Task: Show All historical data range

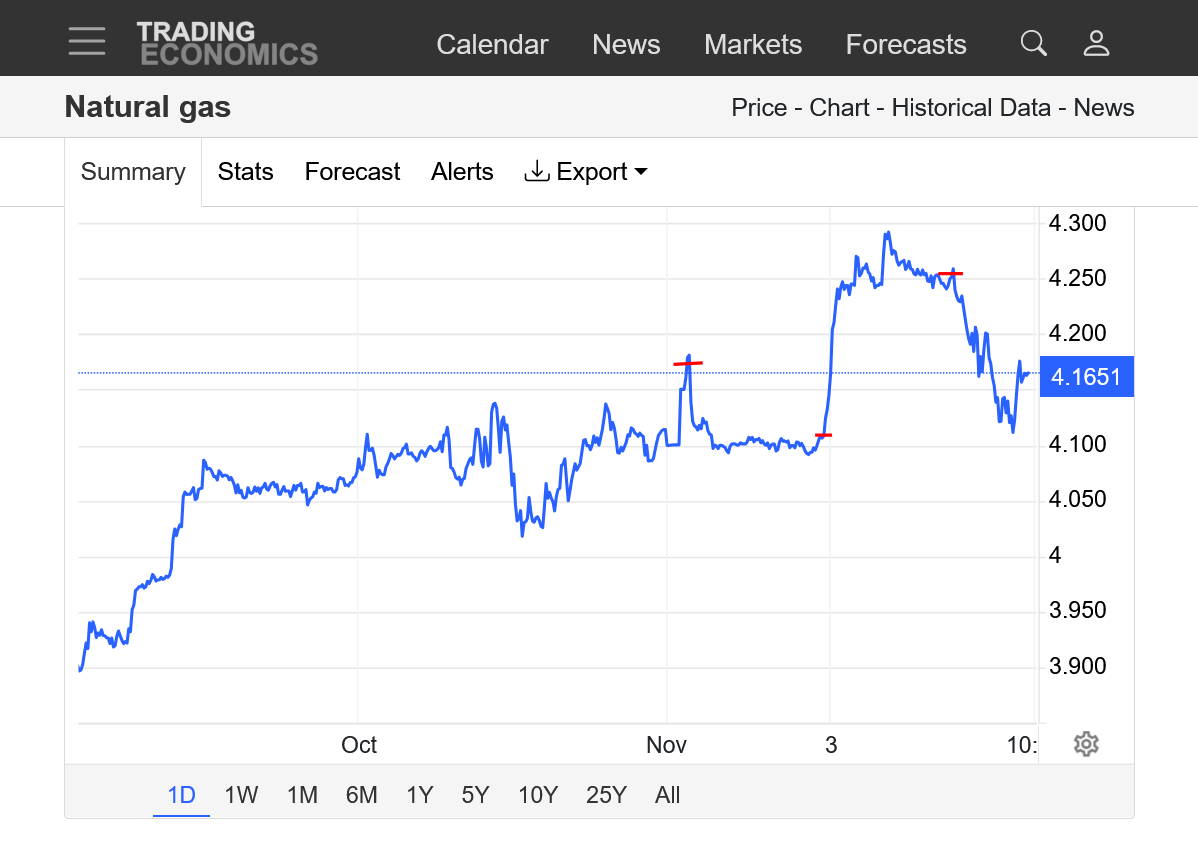Action: pos(667,795)
